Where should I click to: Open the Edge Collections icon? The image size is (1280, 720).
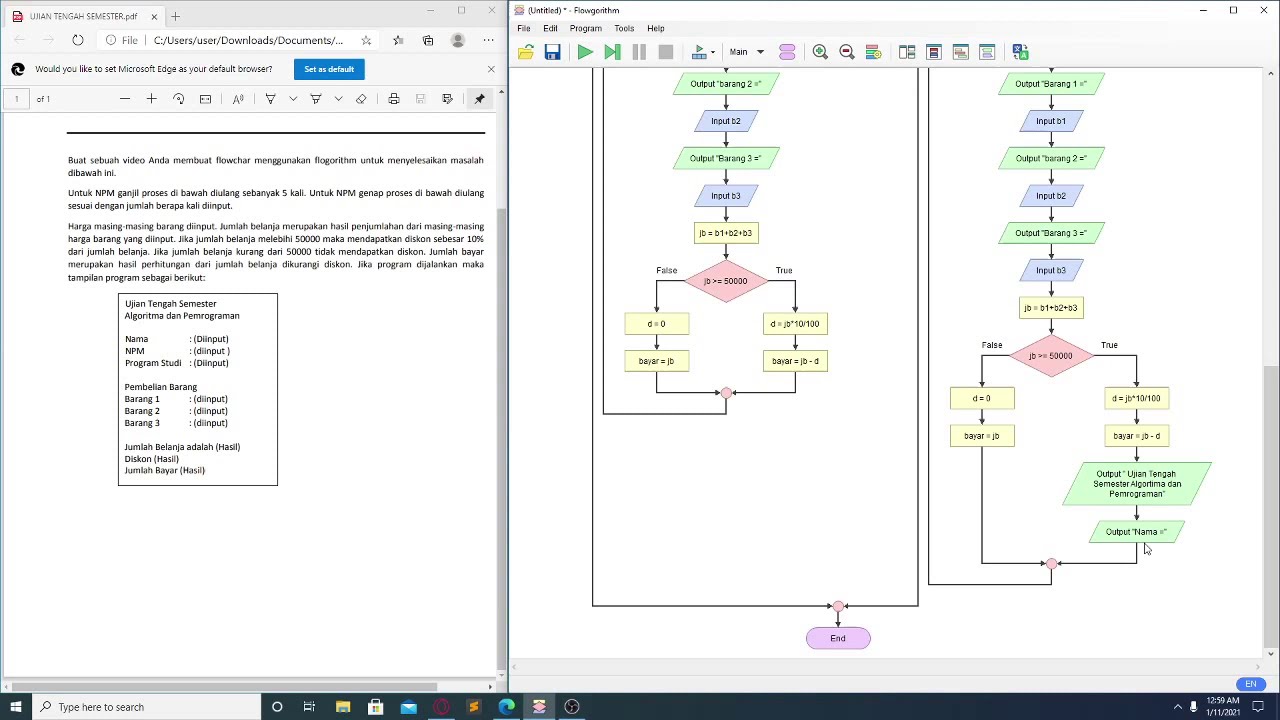click(428, 40)
